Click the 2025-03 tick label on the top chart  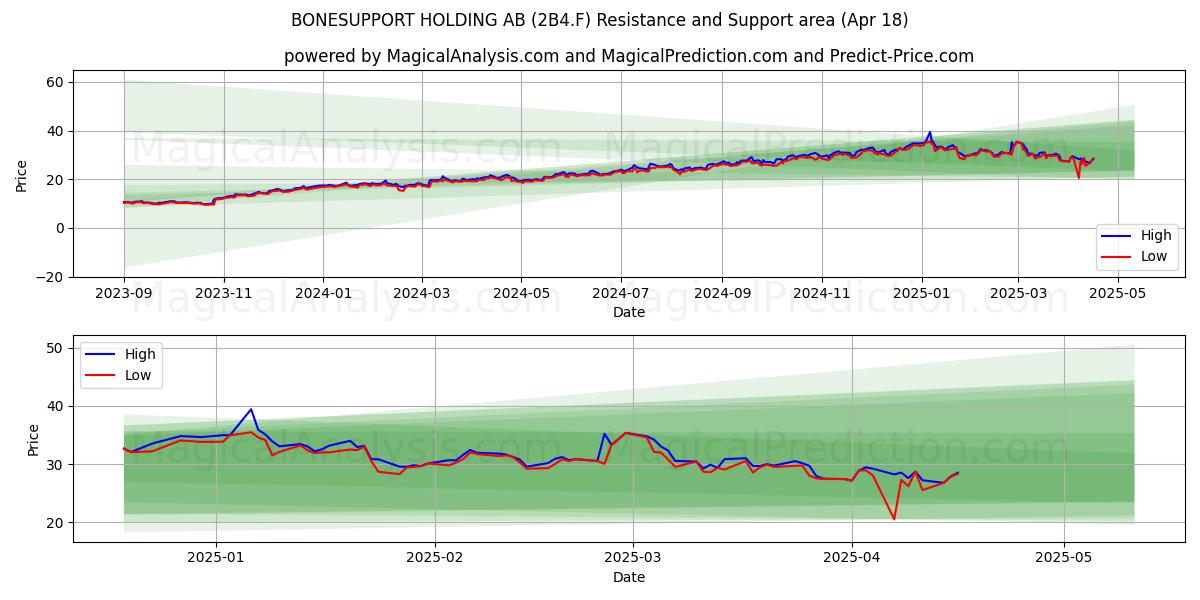pos(1018,295)
